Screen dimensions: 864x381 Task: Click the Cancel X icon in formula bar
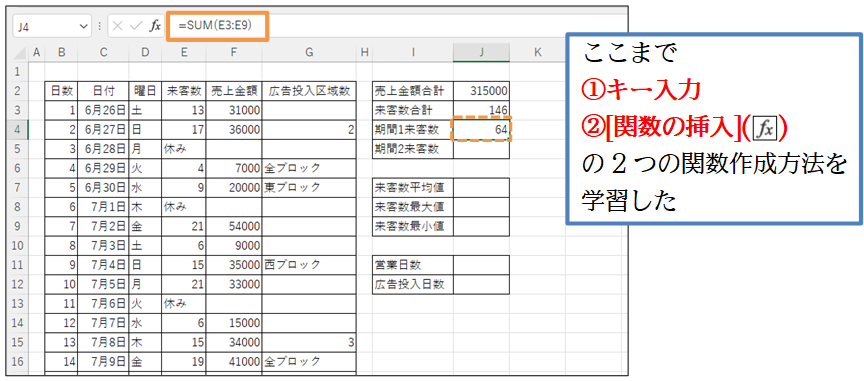click(117, 26)
